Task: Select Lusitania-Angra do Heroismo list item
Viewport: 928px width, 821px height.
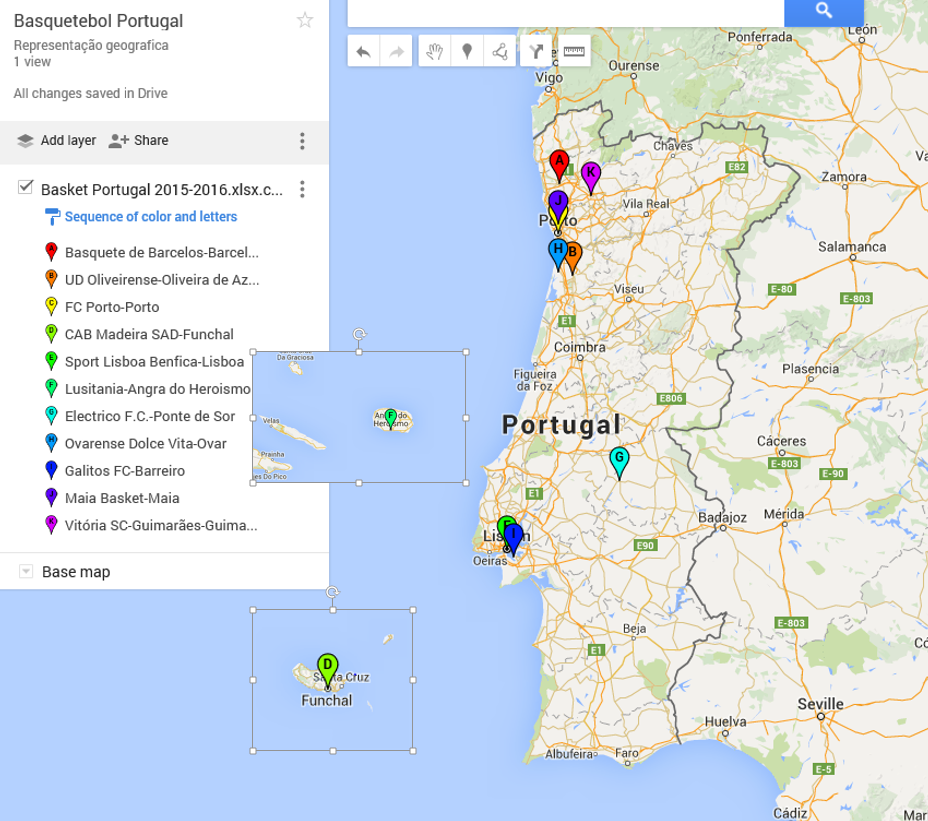Action: (157, 388)
